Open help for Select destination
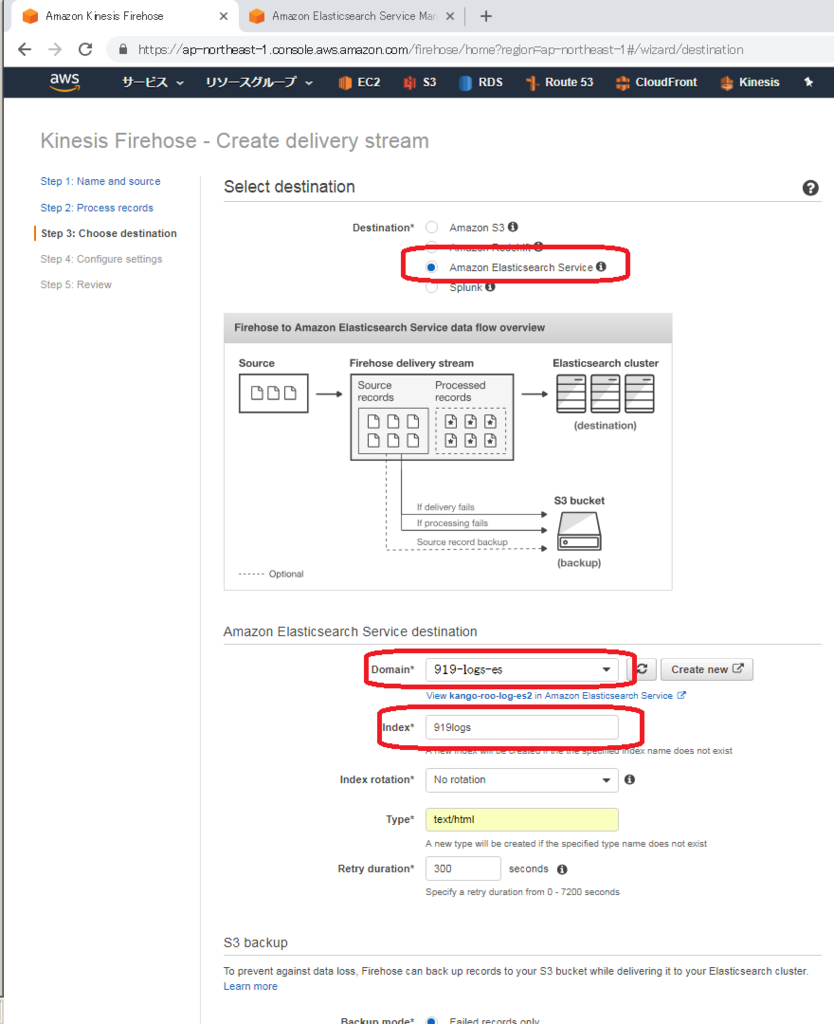The image size is (834, 1024). pyautogui.click(x=810, y=188)
